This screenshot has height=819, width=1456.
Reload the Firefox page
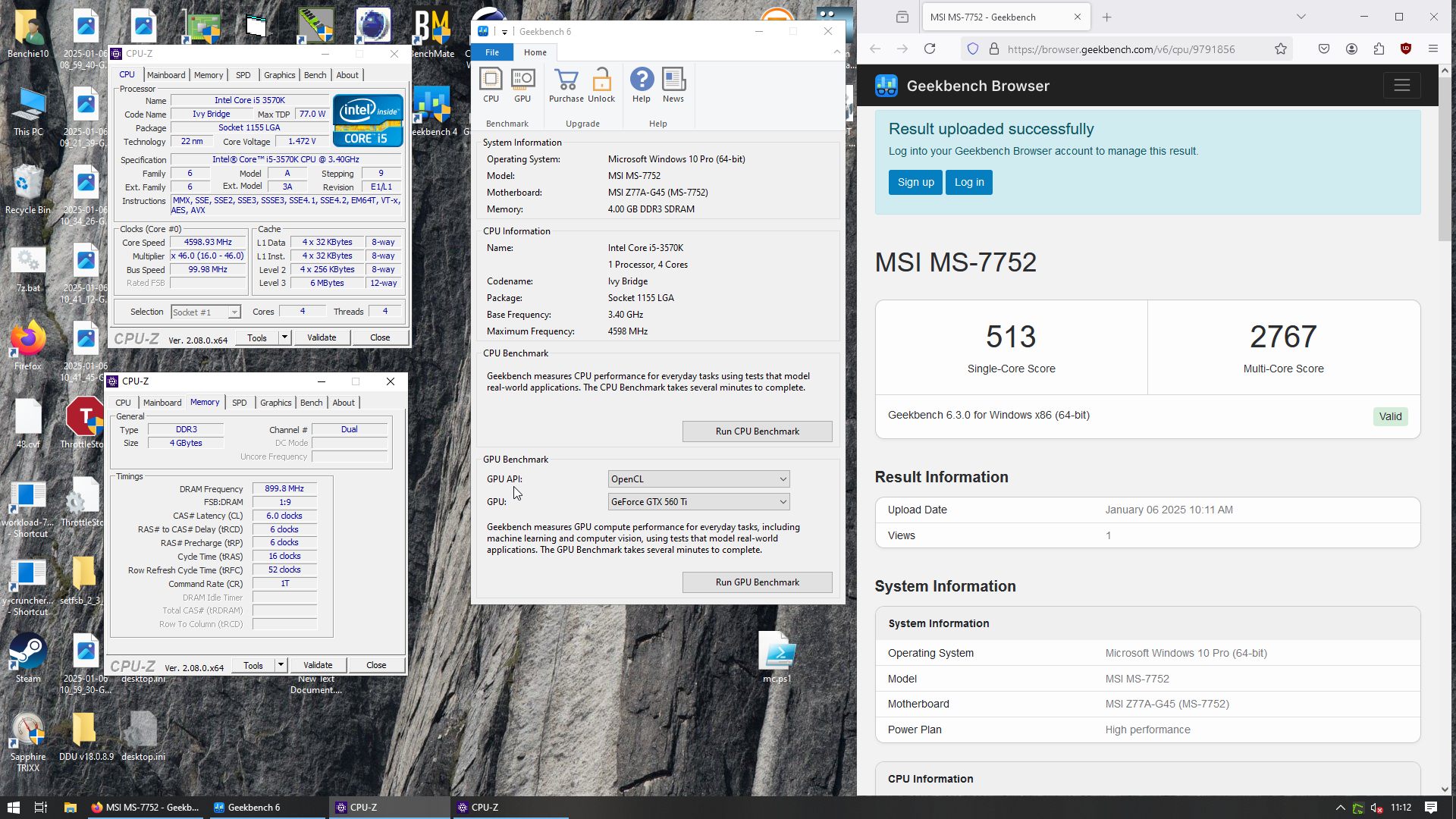click(930, 49)
